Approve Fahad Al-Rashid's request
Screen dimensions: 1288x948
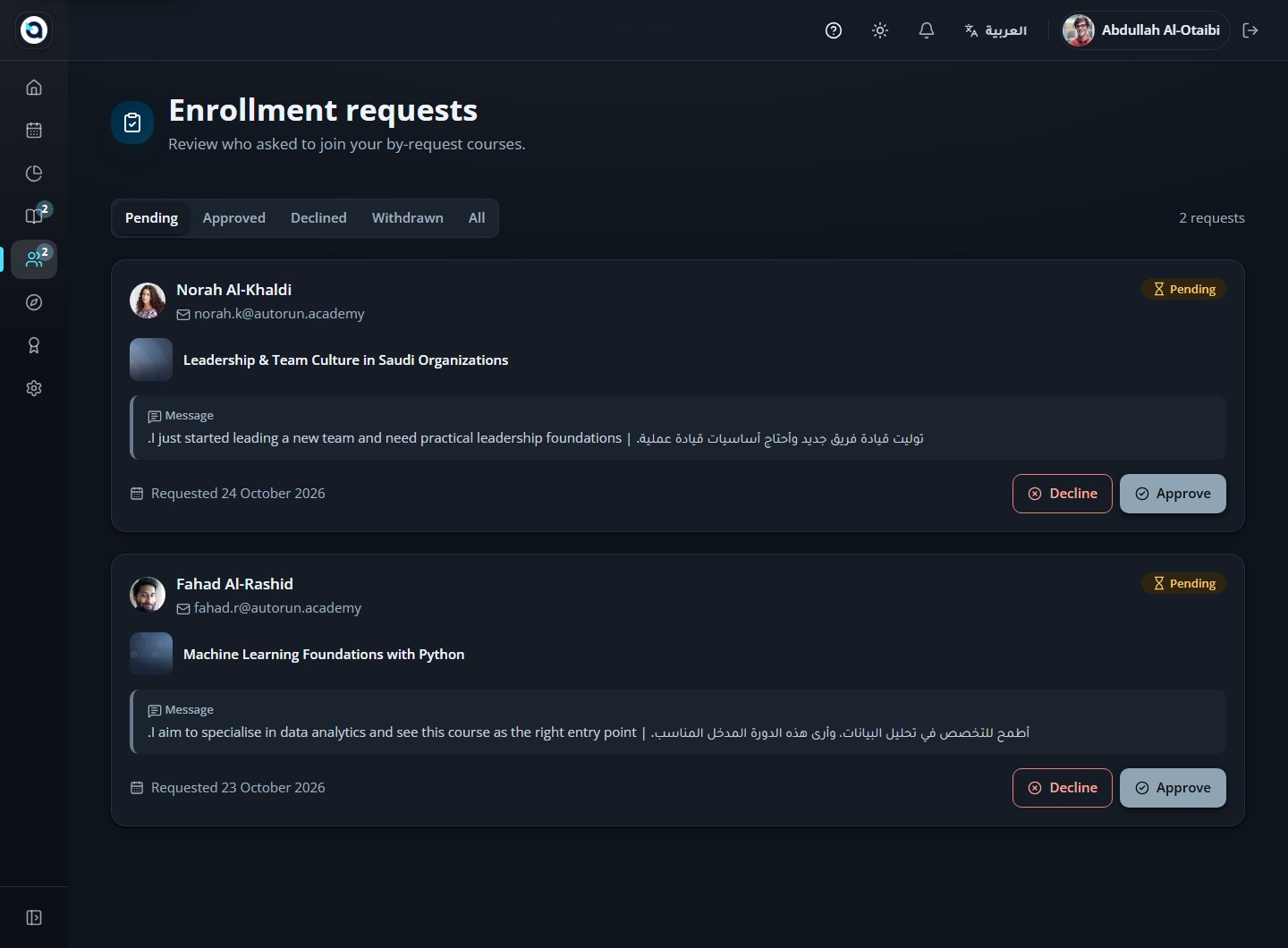tap(1173, 788)
